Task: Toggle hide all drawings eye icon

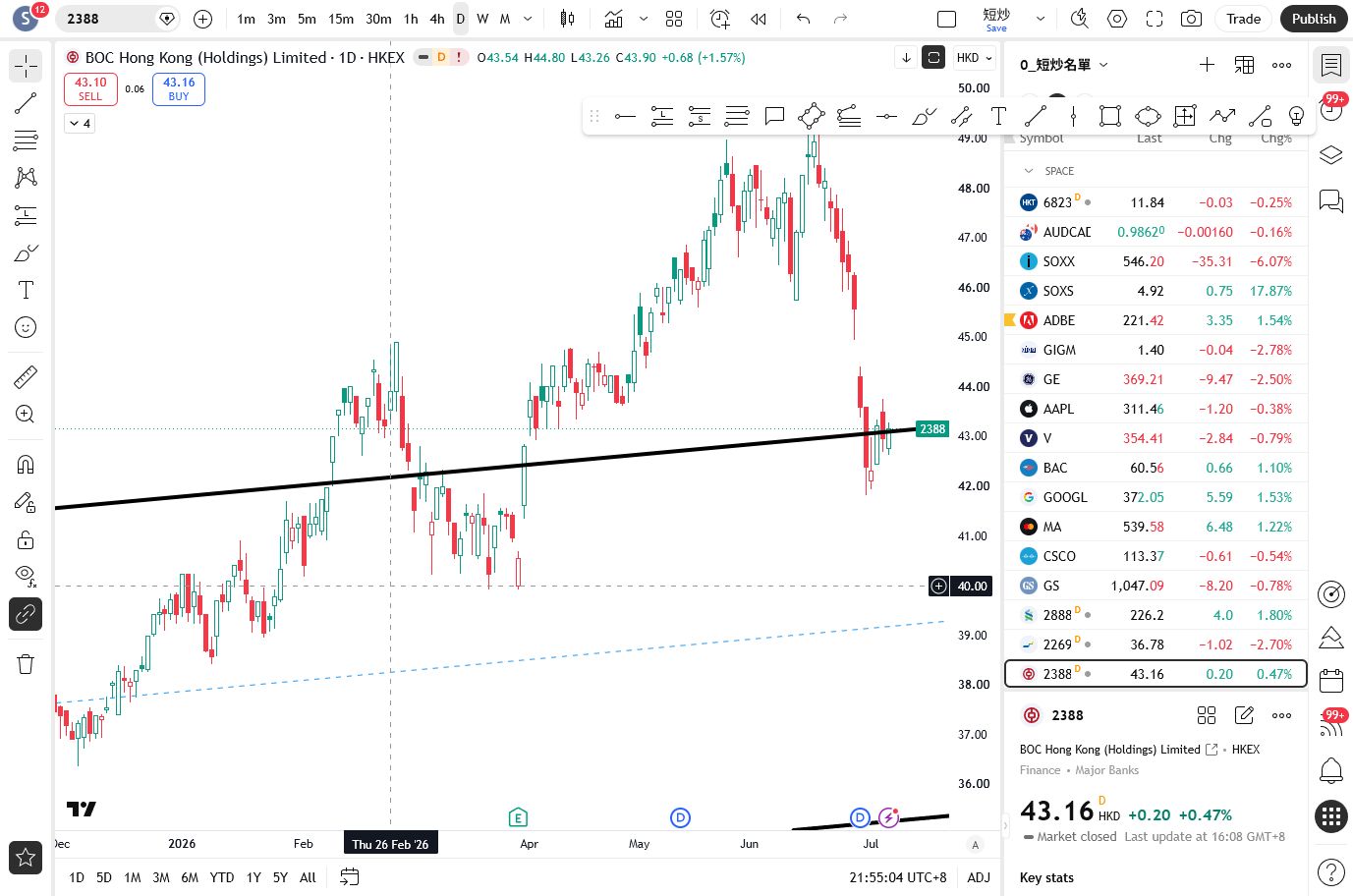Action: [26, 577]
